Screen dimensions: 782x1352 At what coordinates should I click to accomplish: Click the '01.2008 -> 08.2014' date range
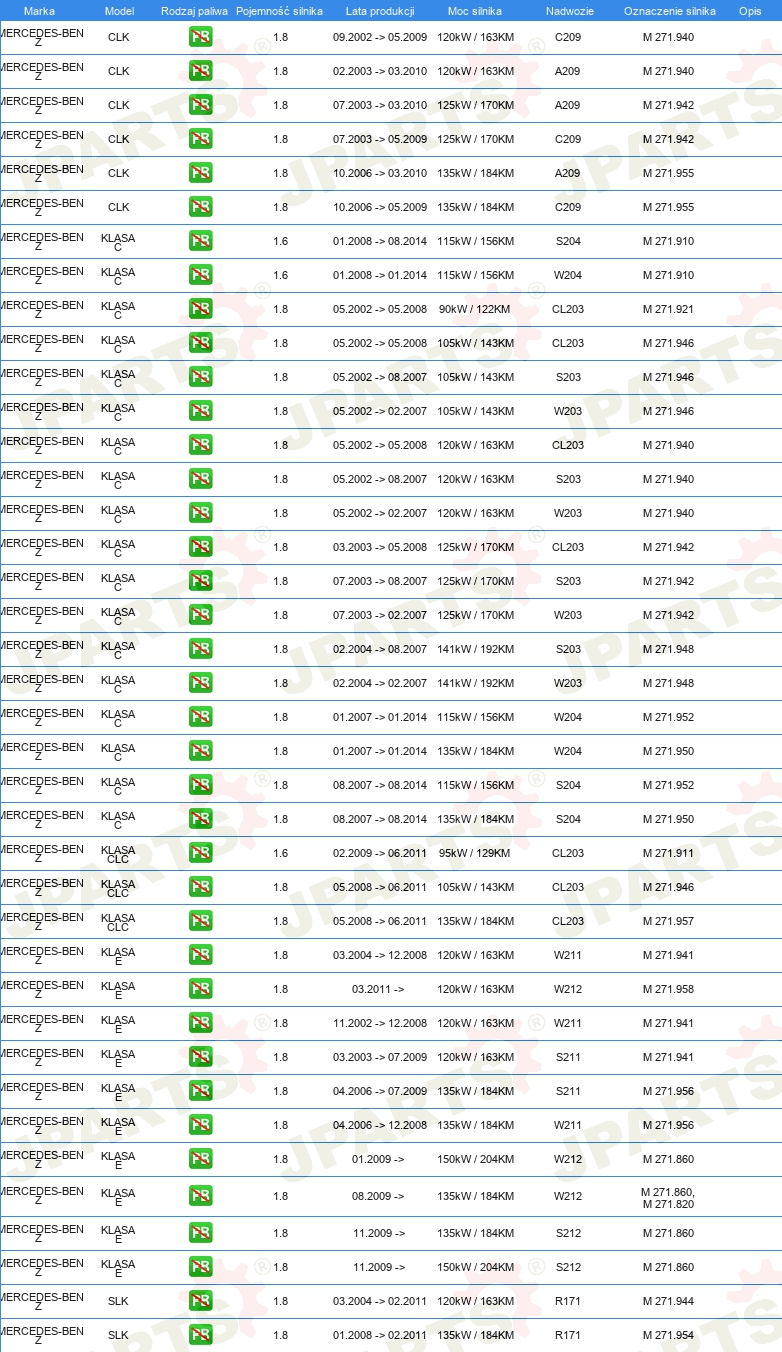point(380,241)
